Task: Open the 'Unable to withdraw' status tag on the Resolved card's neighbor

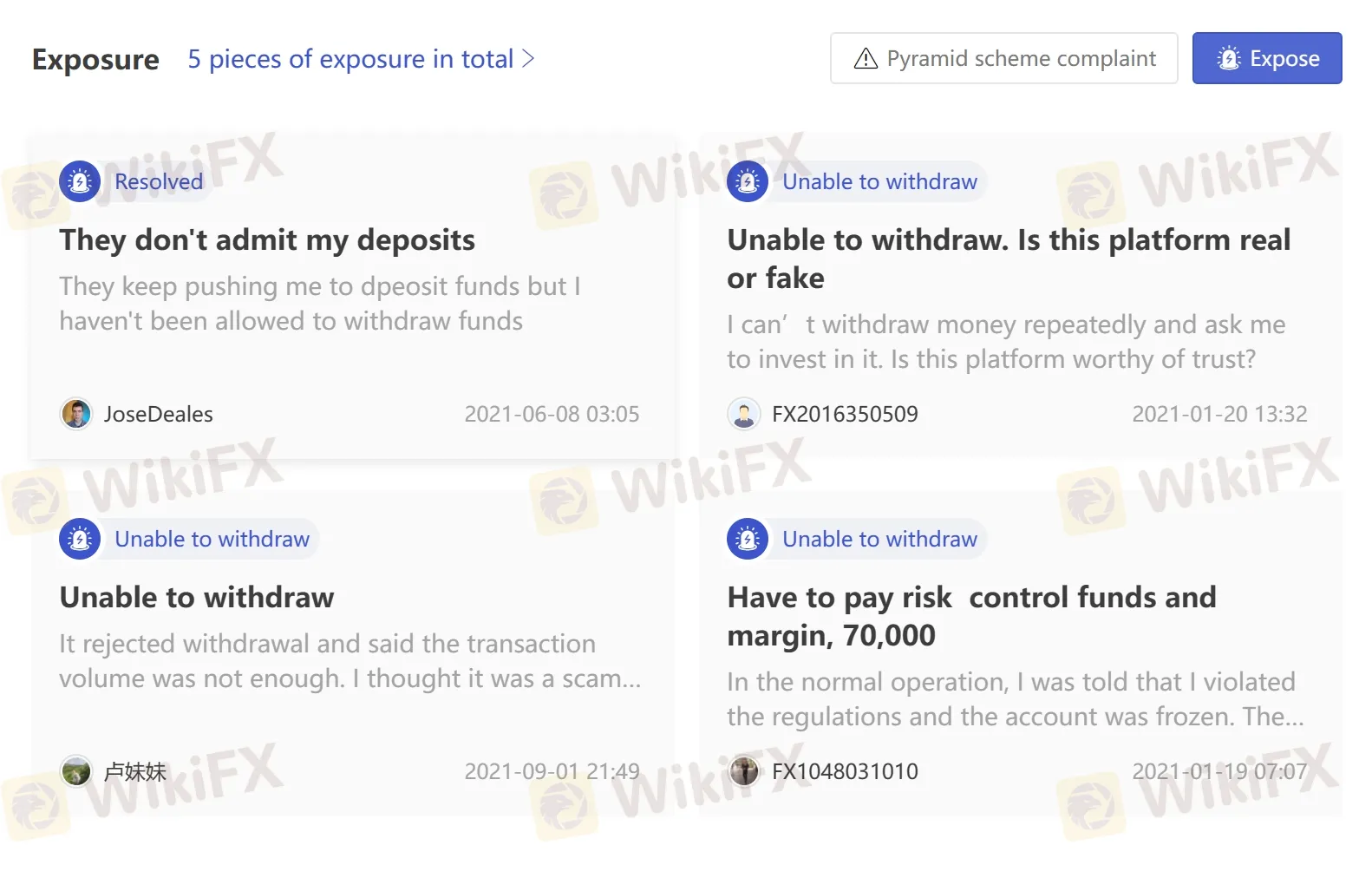Action: click(x=879, y=181)
